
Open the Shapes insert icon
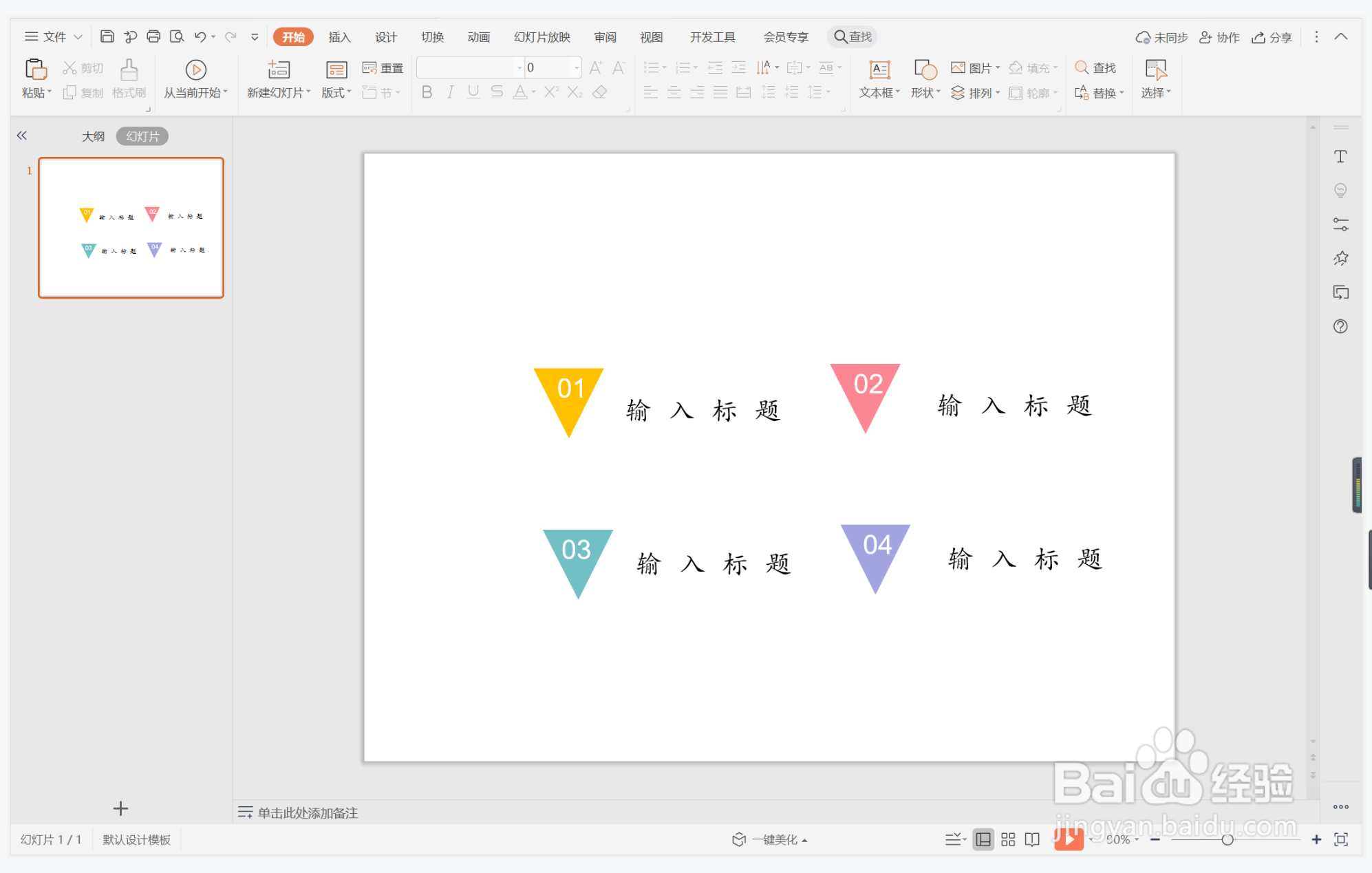[925, 69]
